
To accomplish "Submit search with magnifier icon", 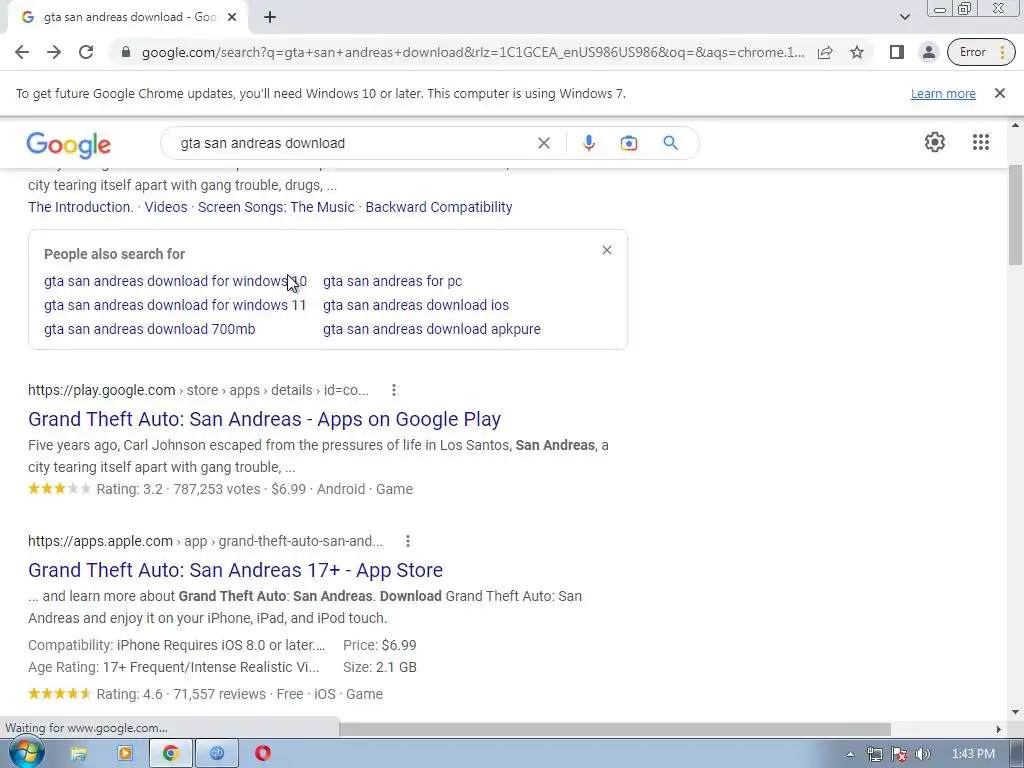I will point(670,143).
